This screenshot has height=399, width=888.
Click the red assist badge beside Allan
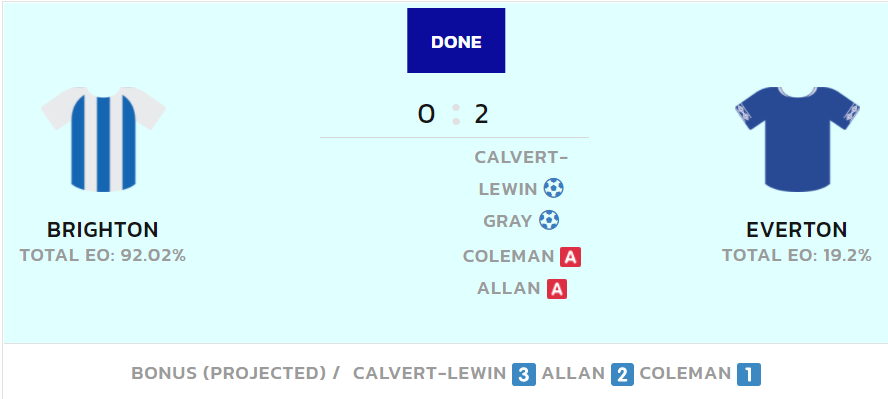[557, 289]
